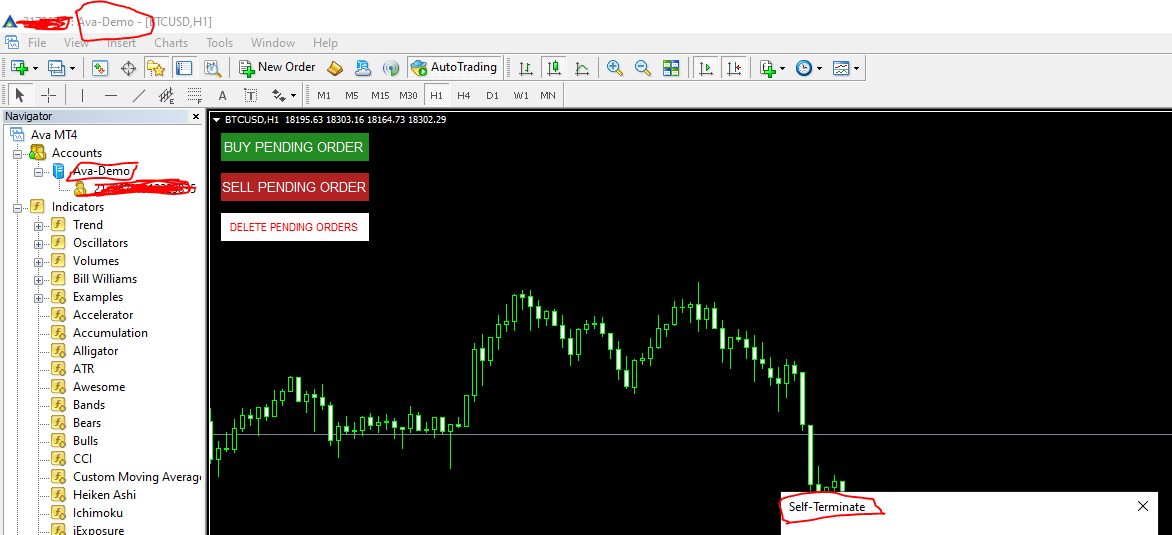Click the SELL PENDING ORDER button
This screenshot has height=535, width=1172.
coord(294,187)
